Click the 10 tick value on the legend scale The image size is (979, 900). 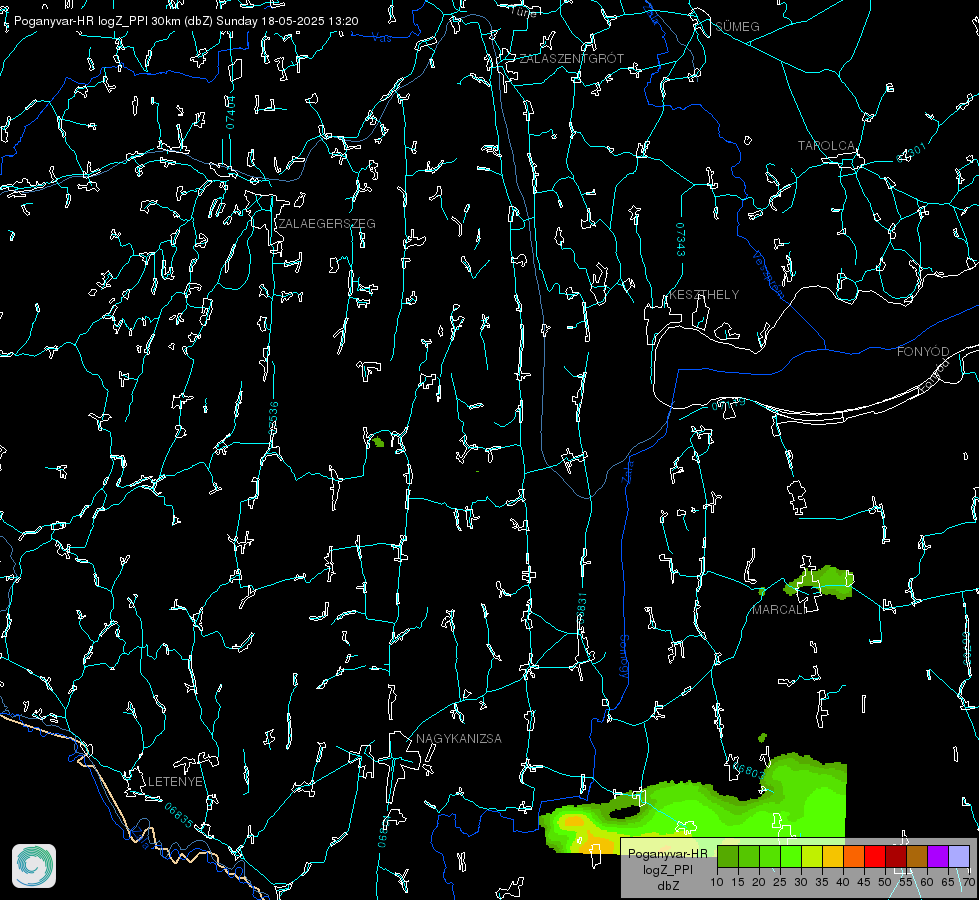point(717,882)
